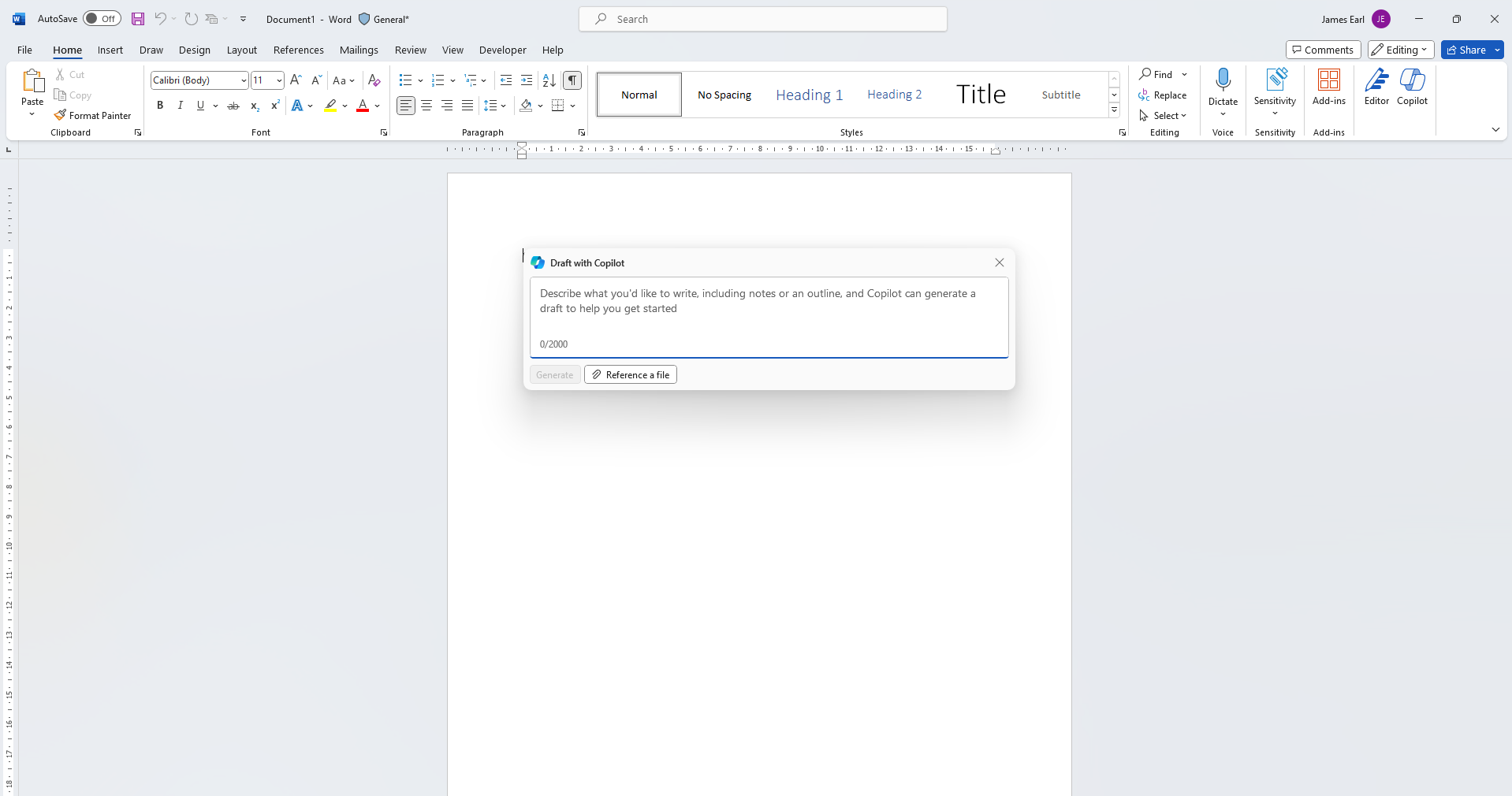Click the Sort icon
The height and width of the screenshot is (796, 1512).
549,80
